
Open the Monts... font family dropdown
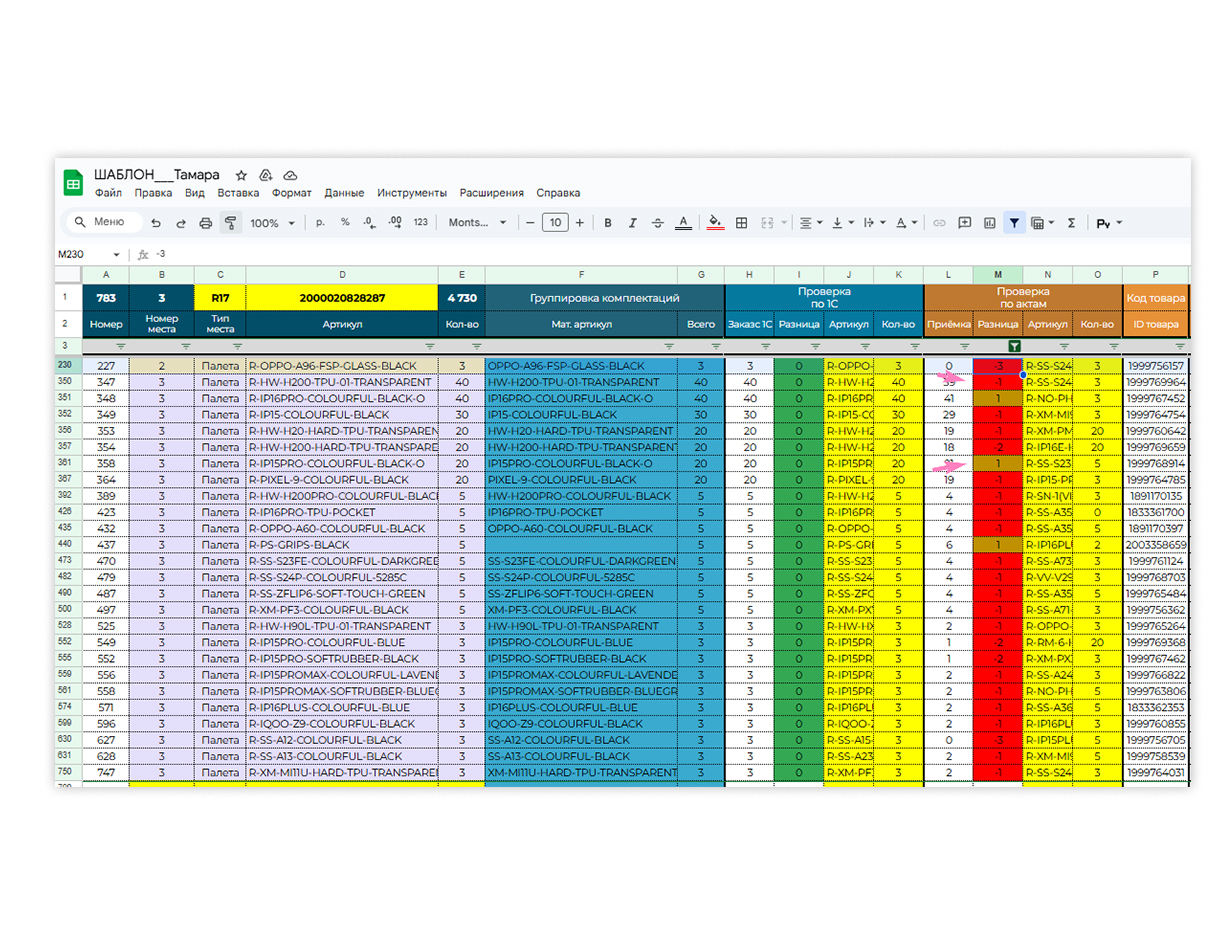478,223
